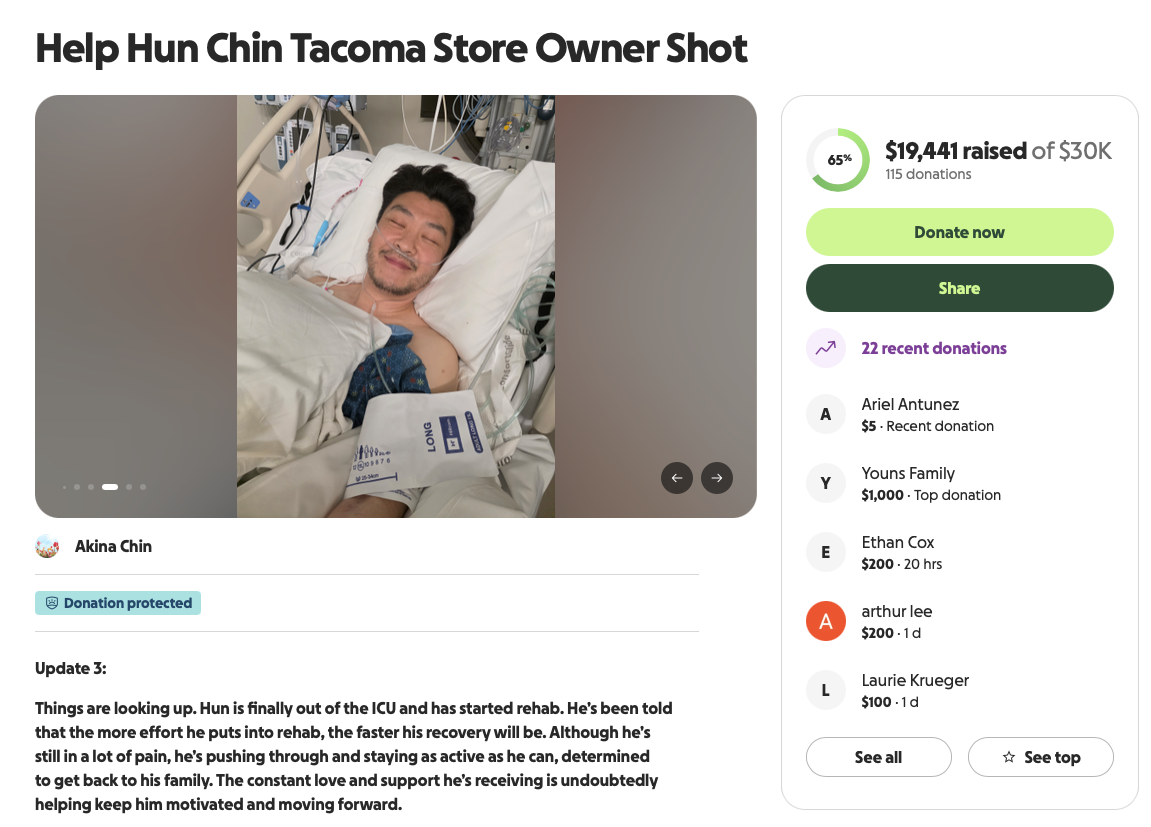1151x827 pixels.
Task: Click Laurie Krueger's donor avatar
Action: pos(826,690)
